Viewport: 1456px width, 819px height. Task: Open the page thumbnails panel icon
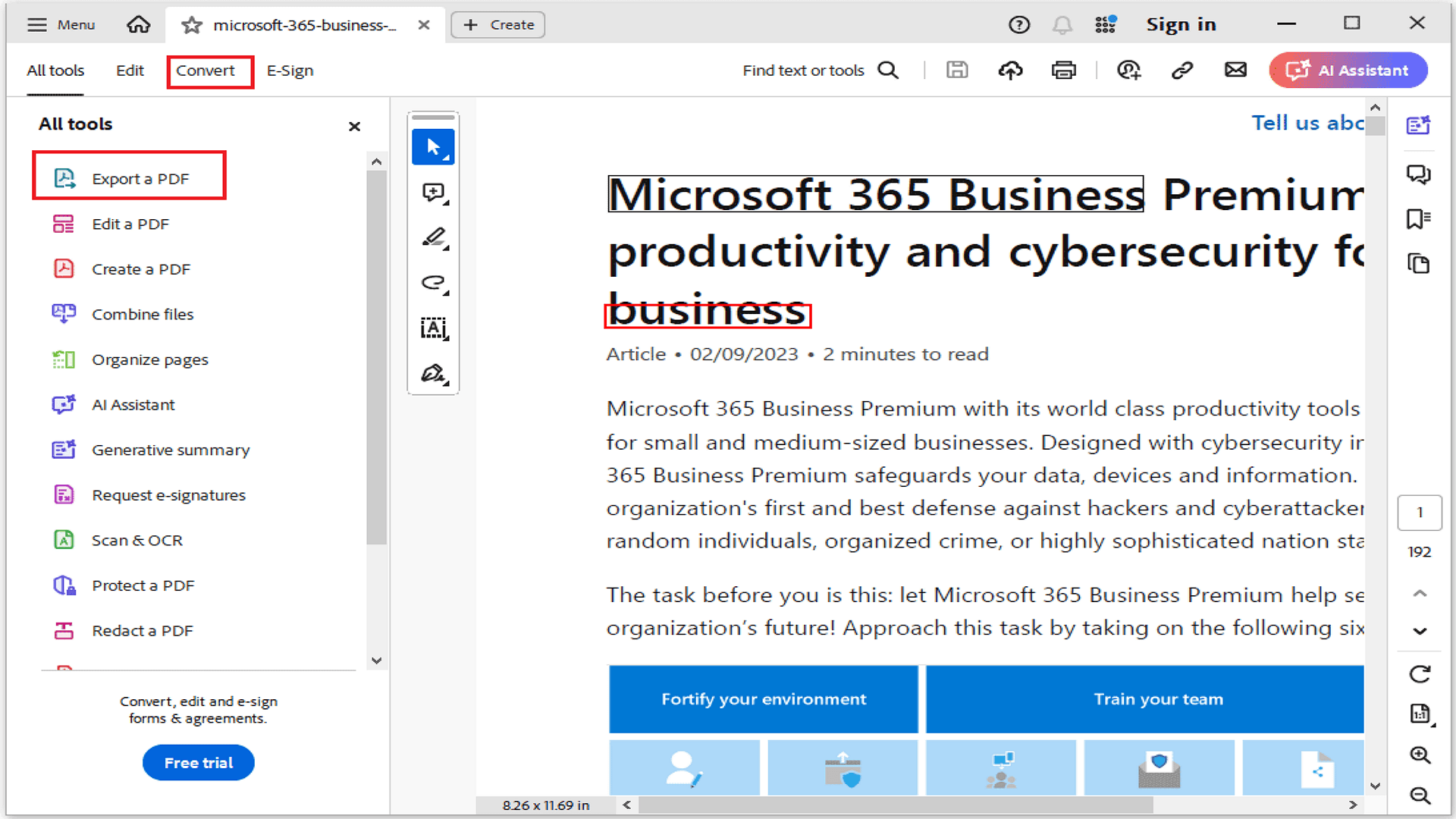[1419, 264]
